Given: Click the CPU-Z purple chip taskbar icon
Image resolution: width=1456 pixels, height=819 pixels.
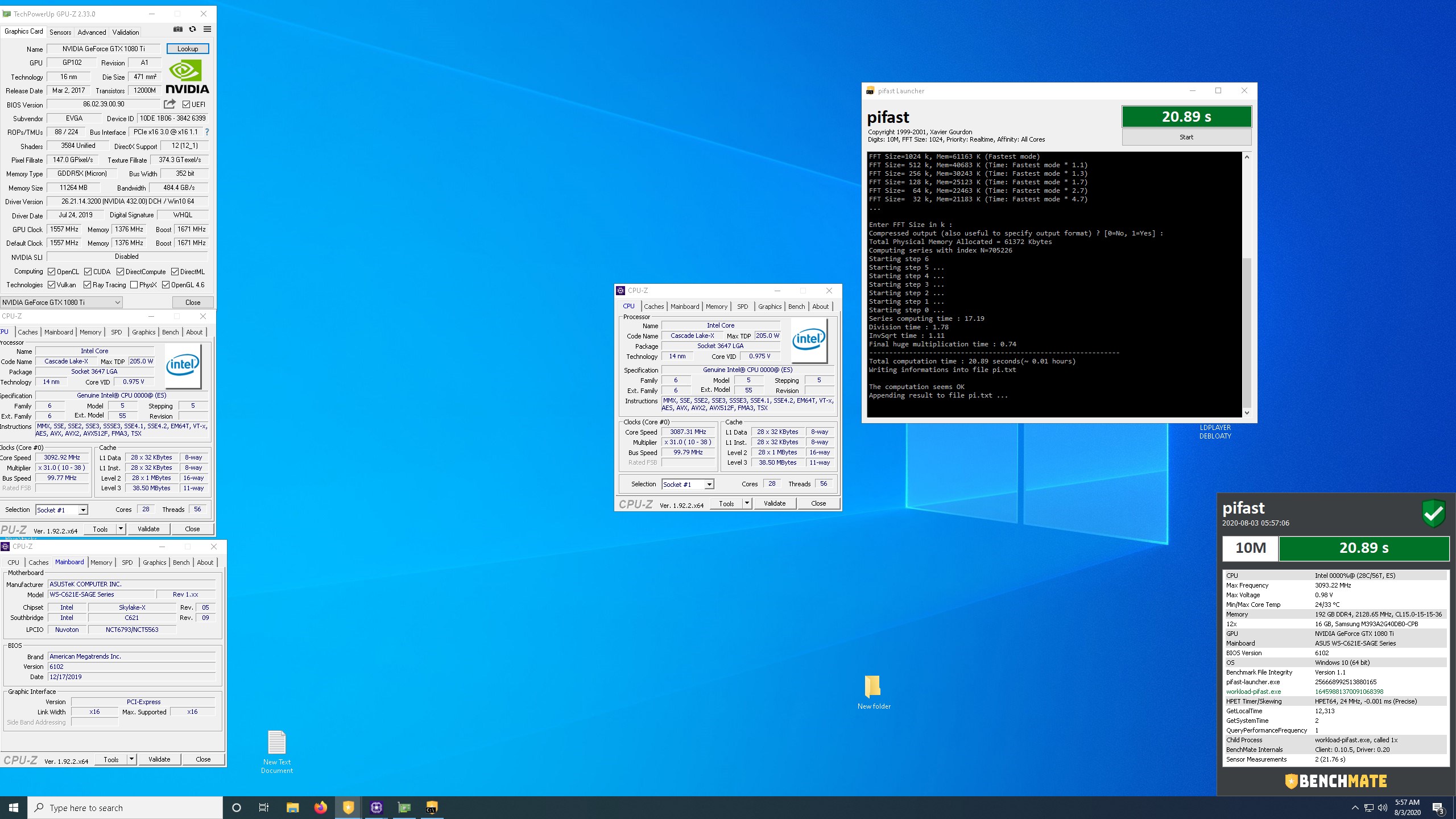Looking at the screenshot, I should coord(376,808).
